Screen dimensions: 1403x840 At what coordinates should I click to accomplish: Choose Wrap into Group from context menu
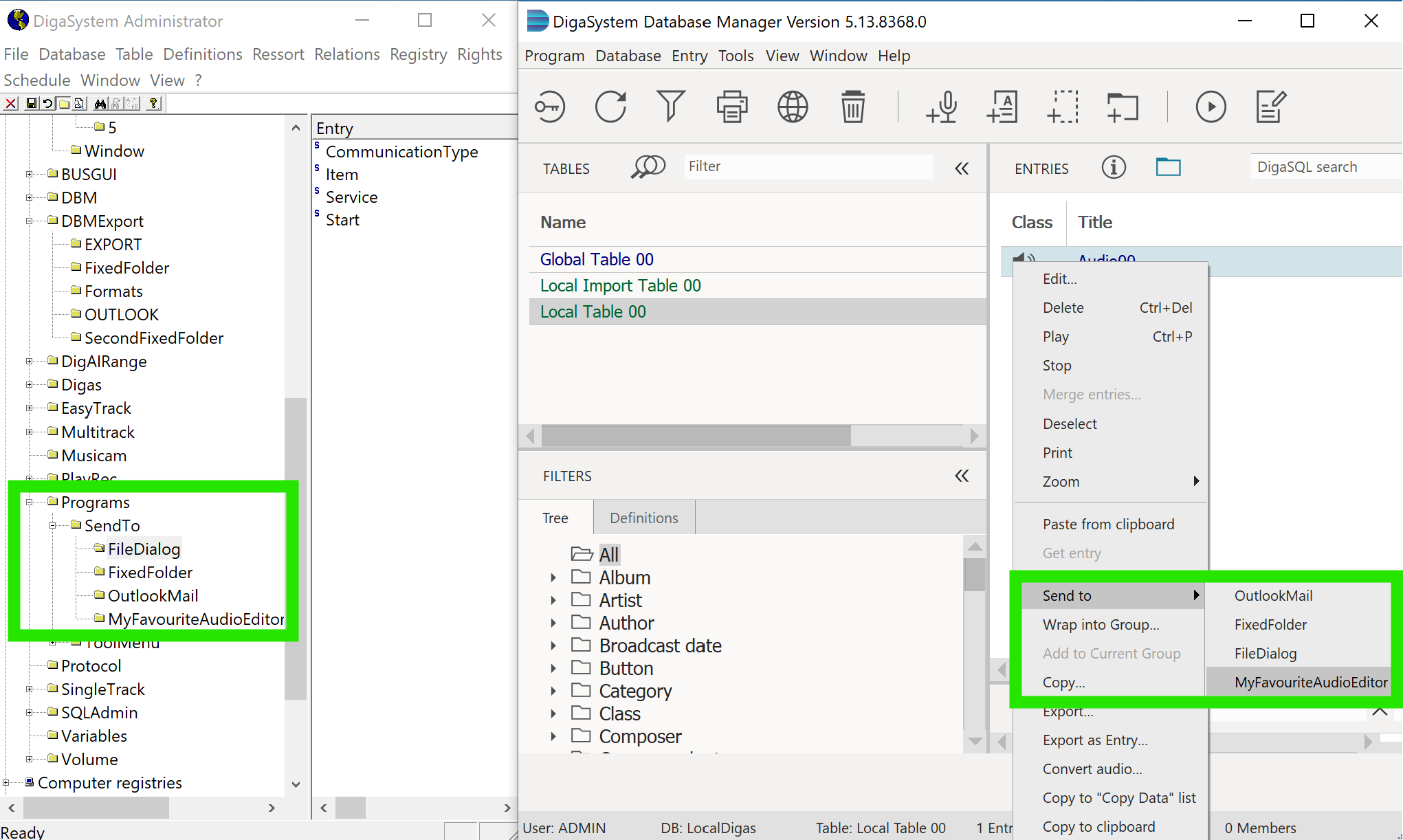[x=1101, y=624]
